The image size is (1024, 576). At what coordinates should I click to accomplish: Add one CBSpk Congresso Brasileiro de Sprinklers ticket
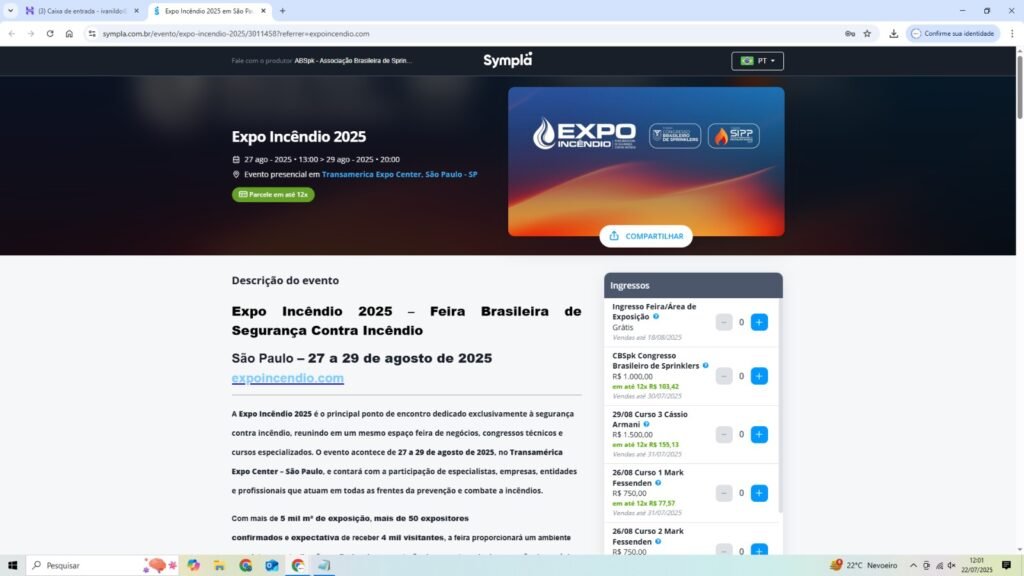point(759,376)
